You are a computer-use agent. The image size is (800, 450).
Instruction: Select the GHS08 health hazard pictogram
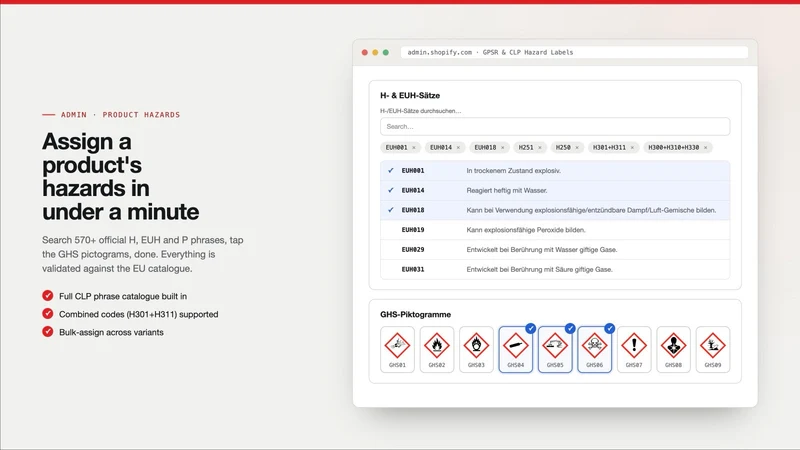click(x=673, y=349)
